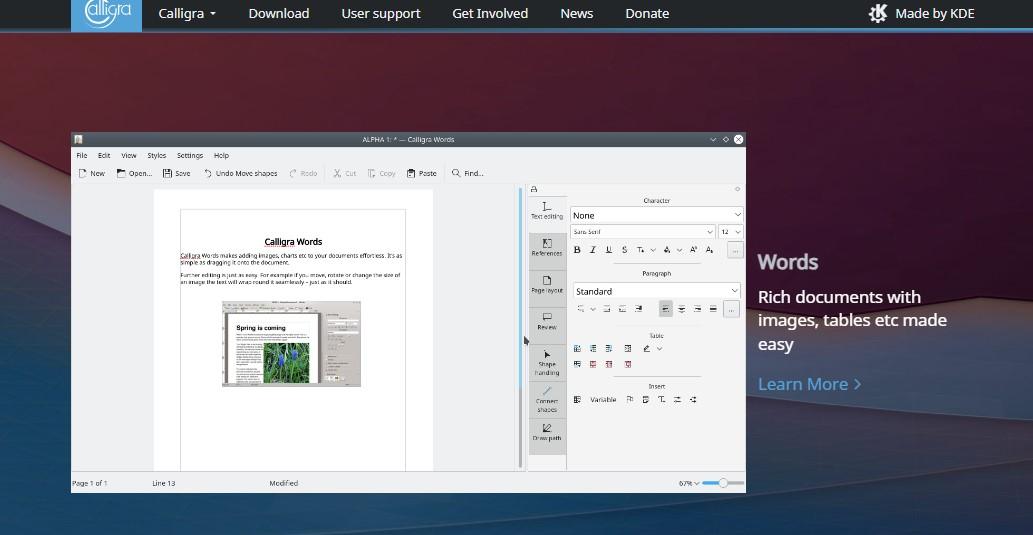1033x535 pixels.
Task: Open the paragraph style Standard dropdown
Action: pyautogui.click(x=657, y=291)
